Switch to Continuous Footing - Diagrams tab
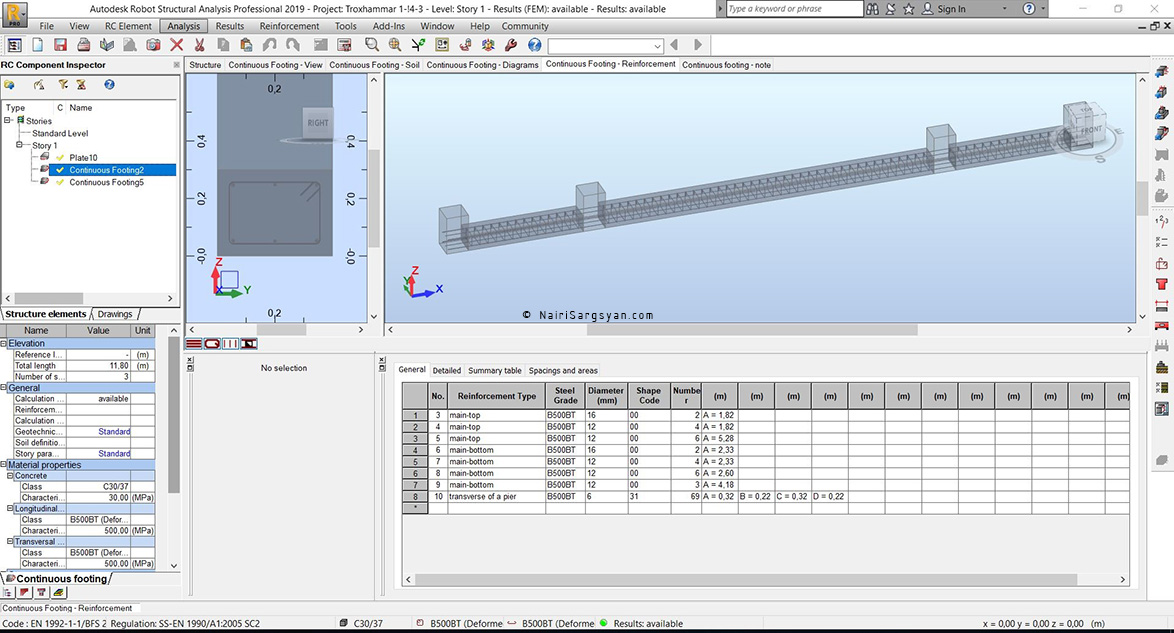 click(482, 65)
